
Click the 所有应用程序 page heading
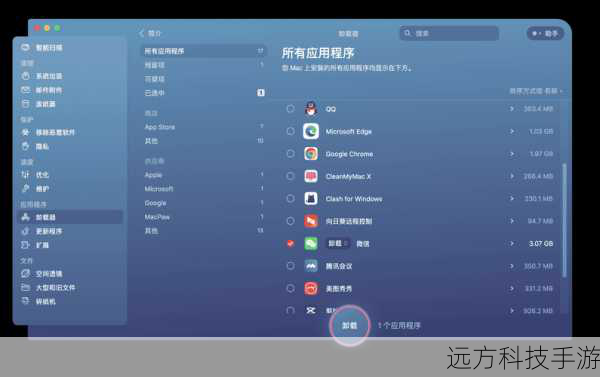point(318,53)
